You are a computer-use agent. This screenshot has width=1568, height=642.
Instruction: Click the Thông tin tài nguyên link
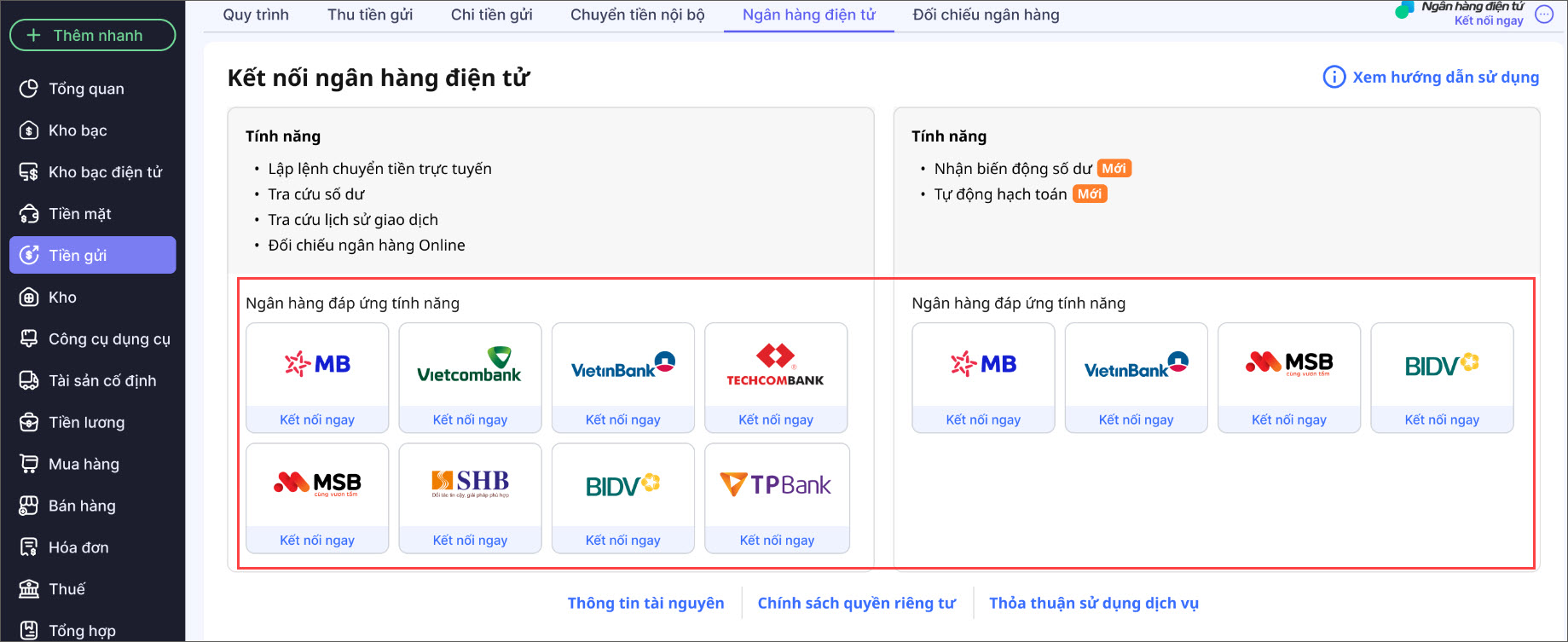click(645, 604)
